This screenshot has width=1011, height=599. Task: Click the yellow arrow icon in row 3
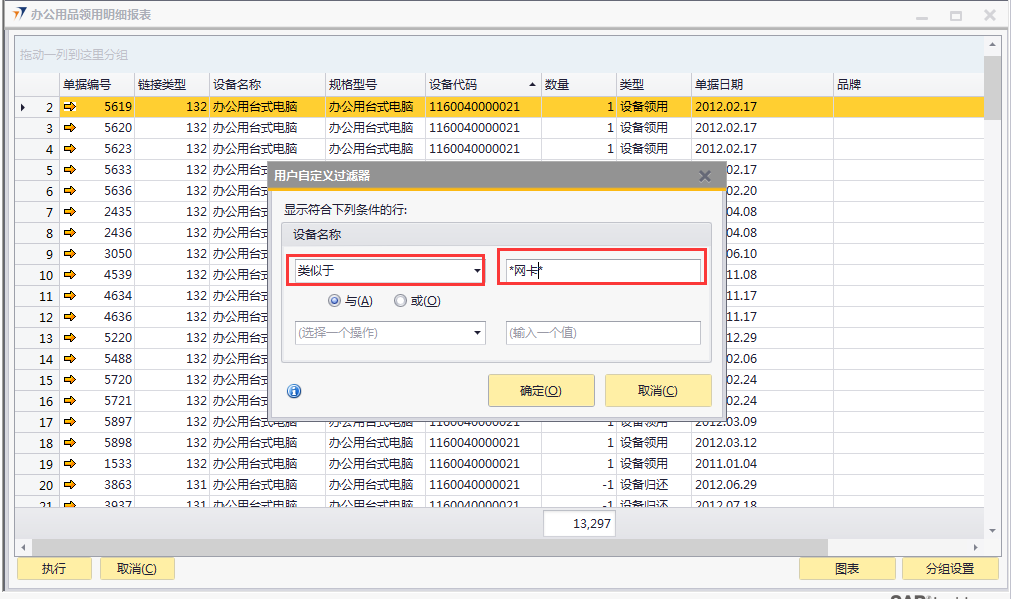(x=70, y=128)
